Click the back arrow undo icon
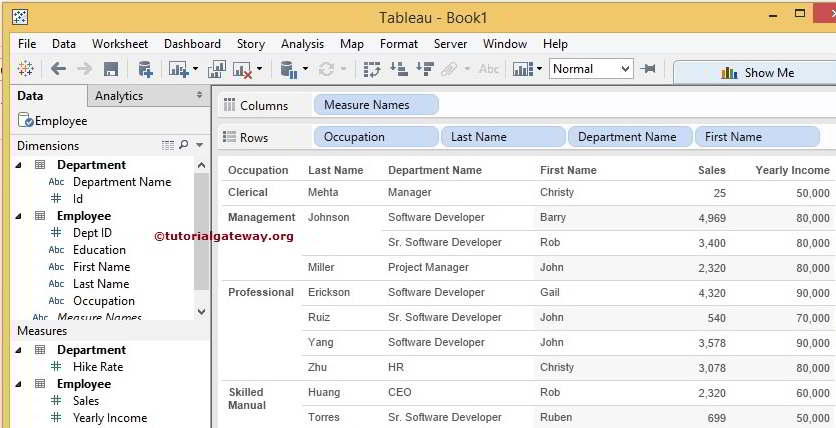This screenshot has height=428, width=836. click(x=58, y=69)
